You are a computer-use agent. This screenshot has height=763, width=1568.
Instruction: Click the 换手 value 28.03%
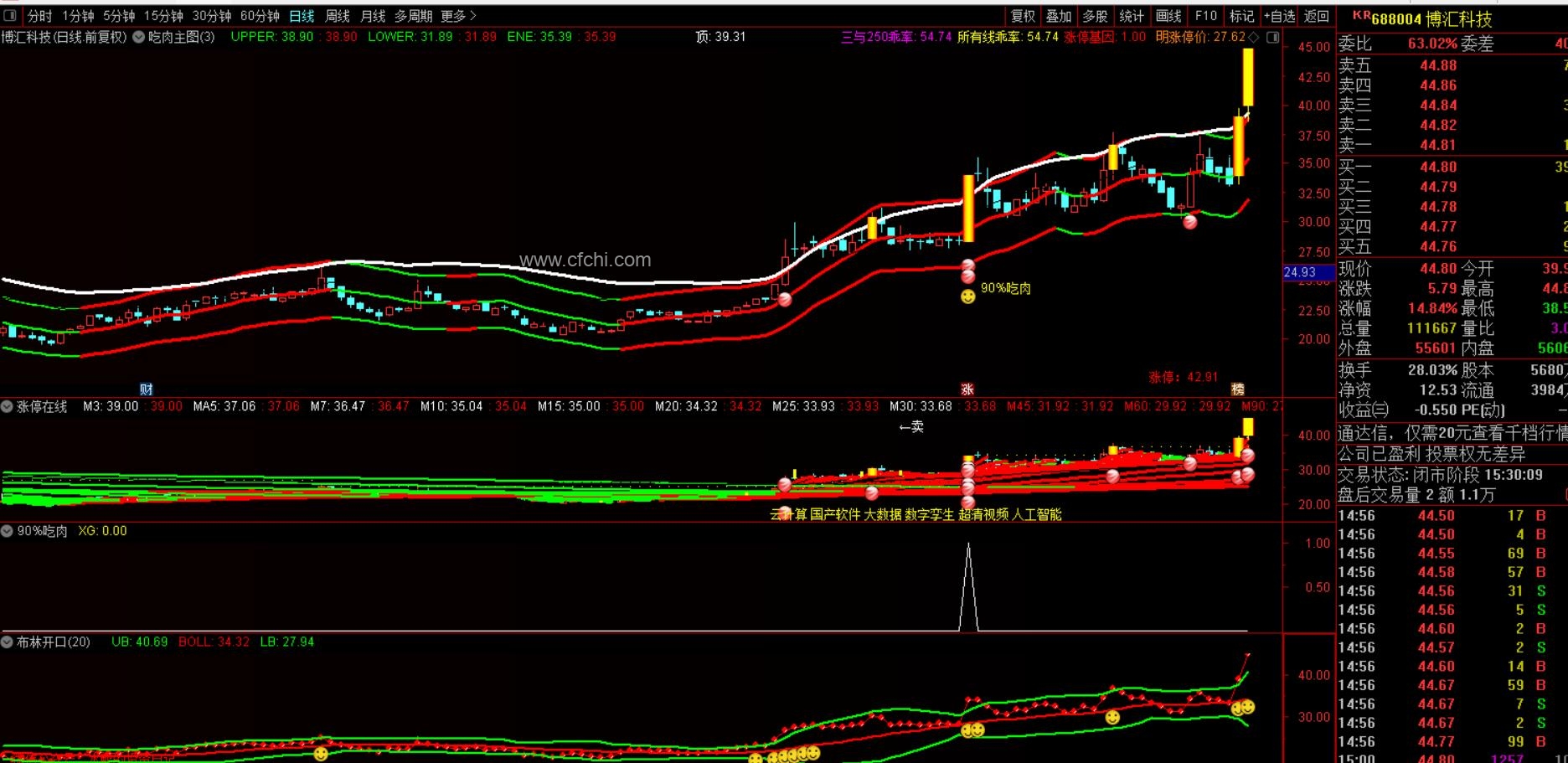coord(1432,370)
